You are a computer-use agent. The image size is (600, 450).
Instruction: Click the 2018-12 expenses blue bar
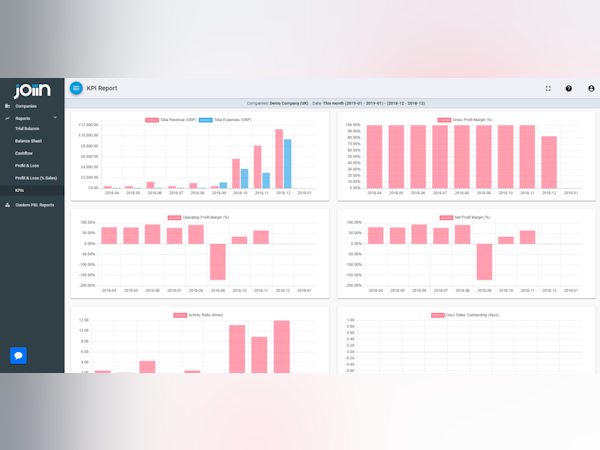(x=287, y=164)
